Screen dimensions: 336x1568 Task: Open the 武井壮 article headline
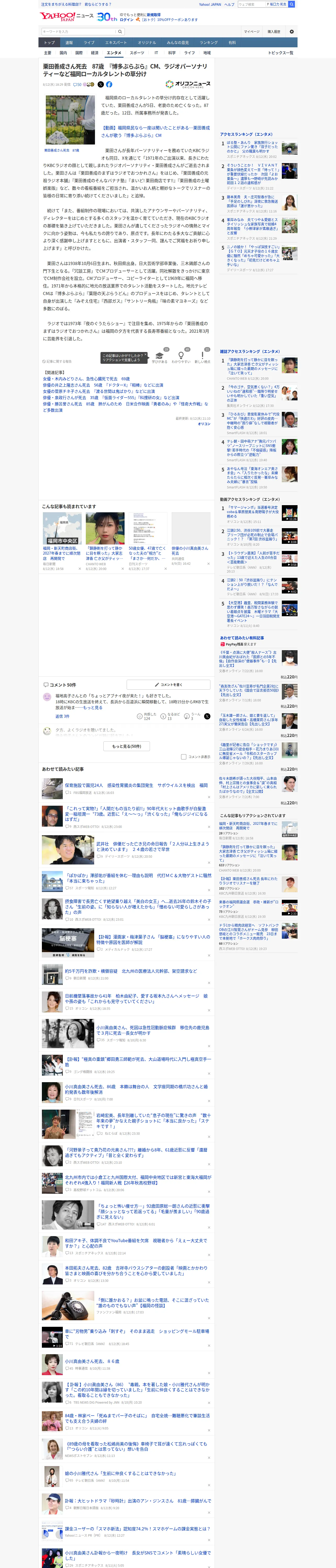(x=153, y=847)
